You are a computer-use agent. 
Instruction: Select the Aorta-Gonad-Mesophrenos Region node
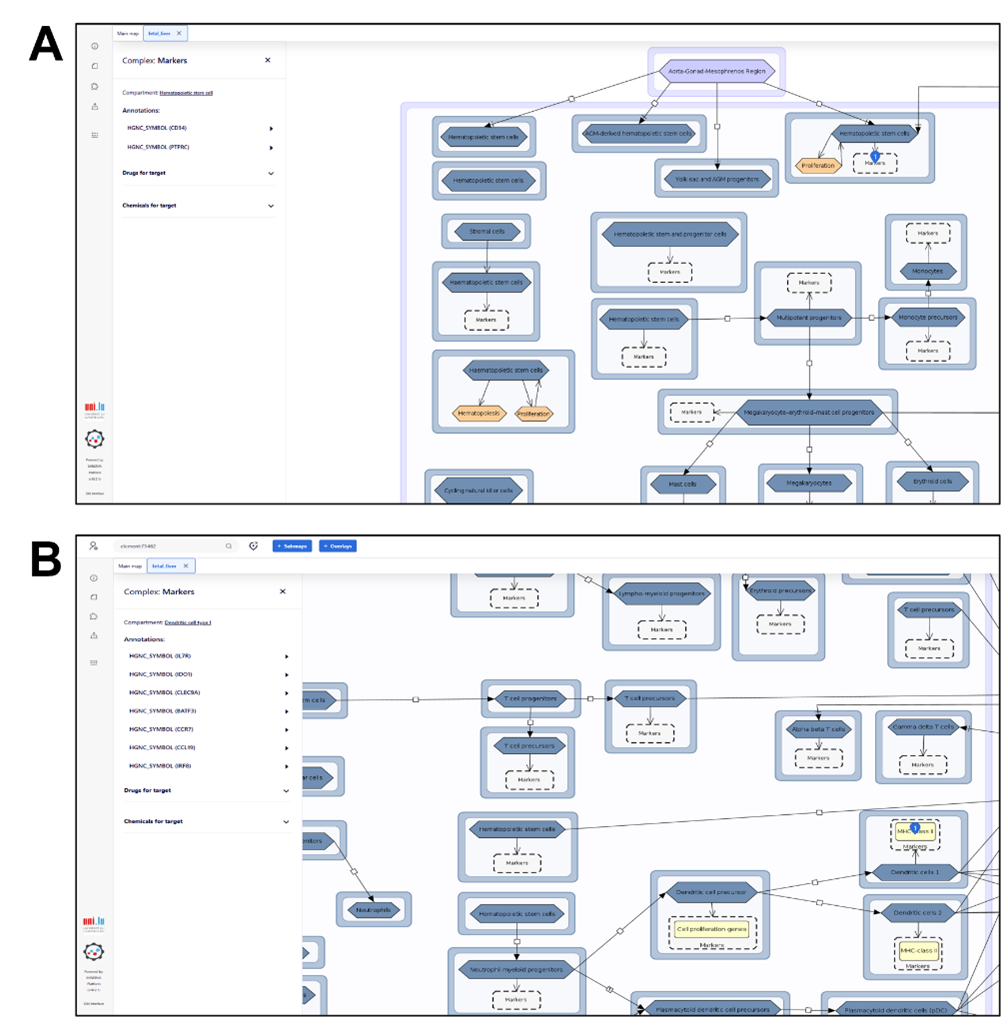tap(716, 71)
